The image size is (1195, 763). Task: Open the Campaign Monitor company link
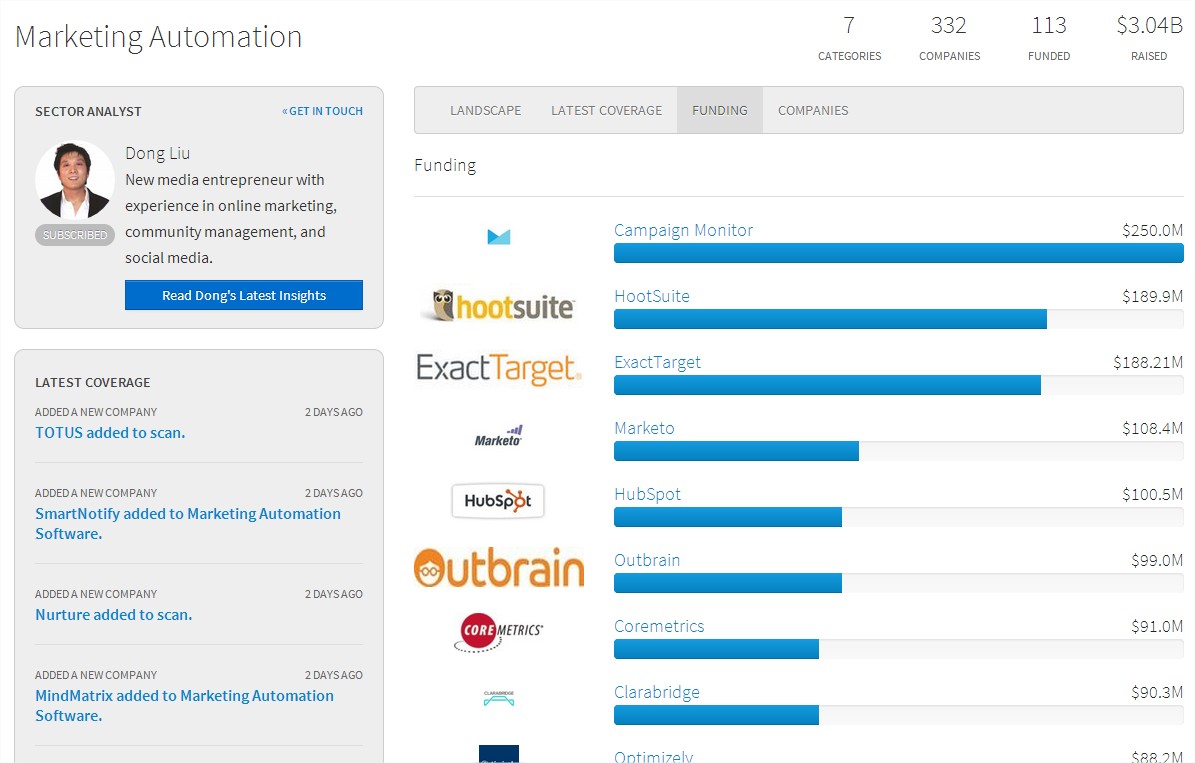[683, 230]
